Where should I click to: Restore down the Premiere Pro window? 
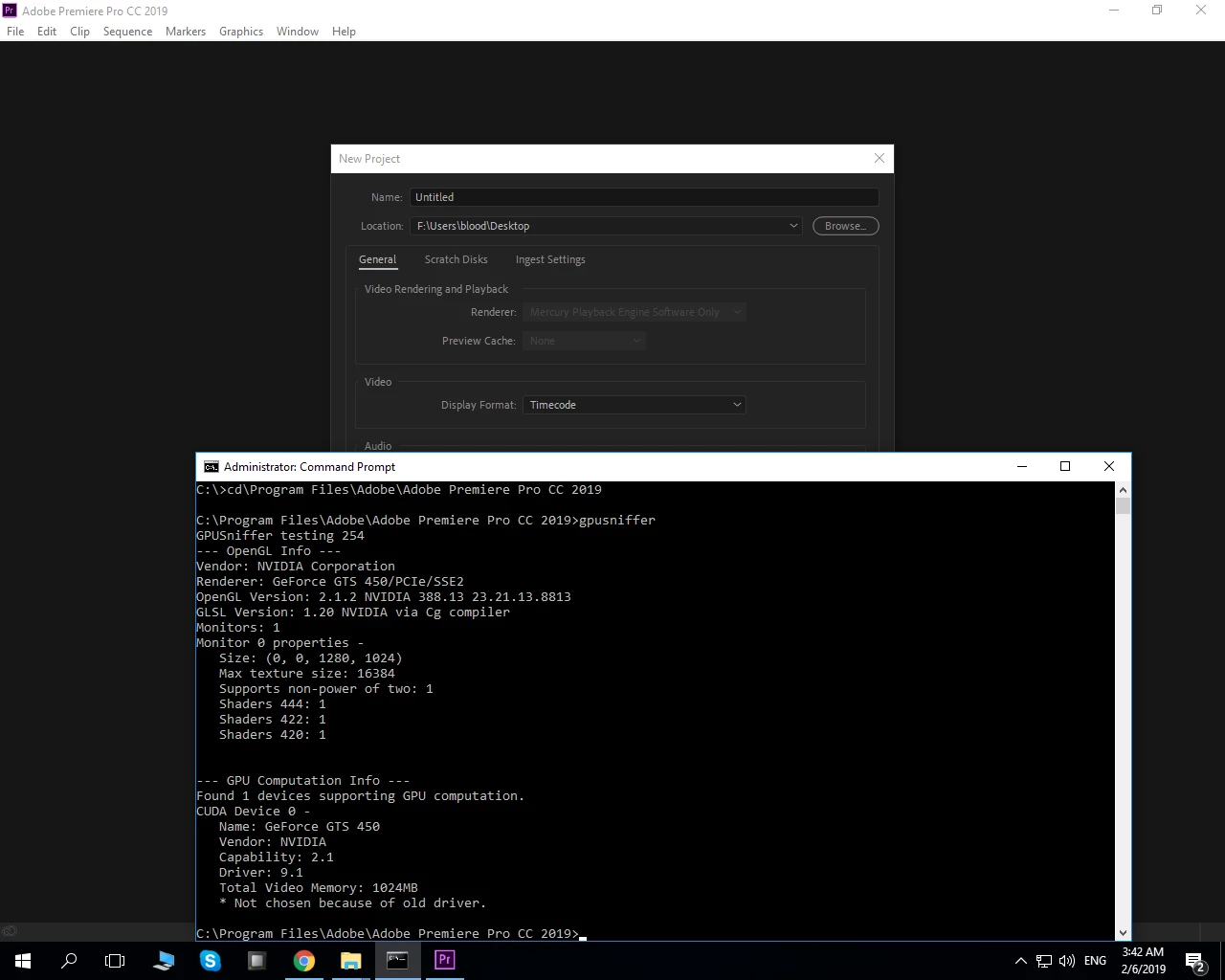[x=1157, y=11]
